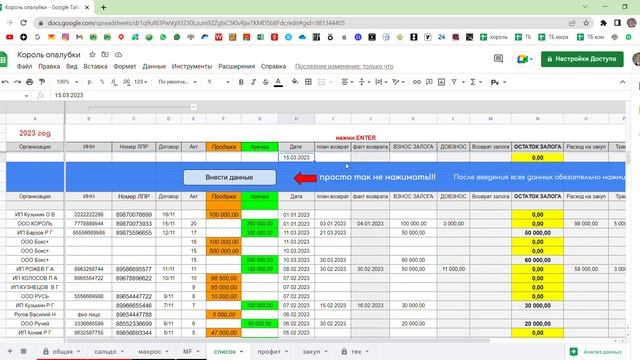Open cell fill color picker
The width and height of the screenshot is (640, 360).
(295, 82)
